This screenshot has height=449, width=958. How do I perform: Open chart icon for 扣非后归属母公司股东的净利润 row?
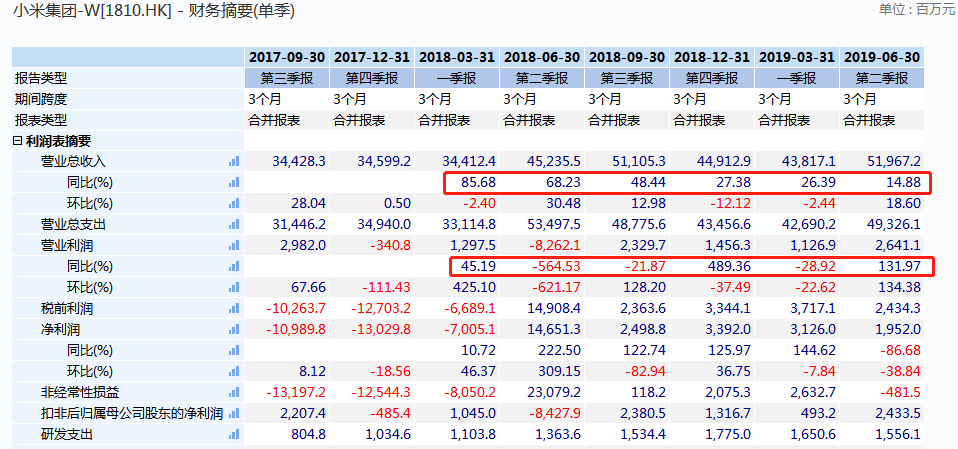(x=234, y=414)
